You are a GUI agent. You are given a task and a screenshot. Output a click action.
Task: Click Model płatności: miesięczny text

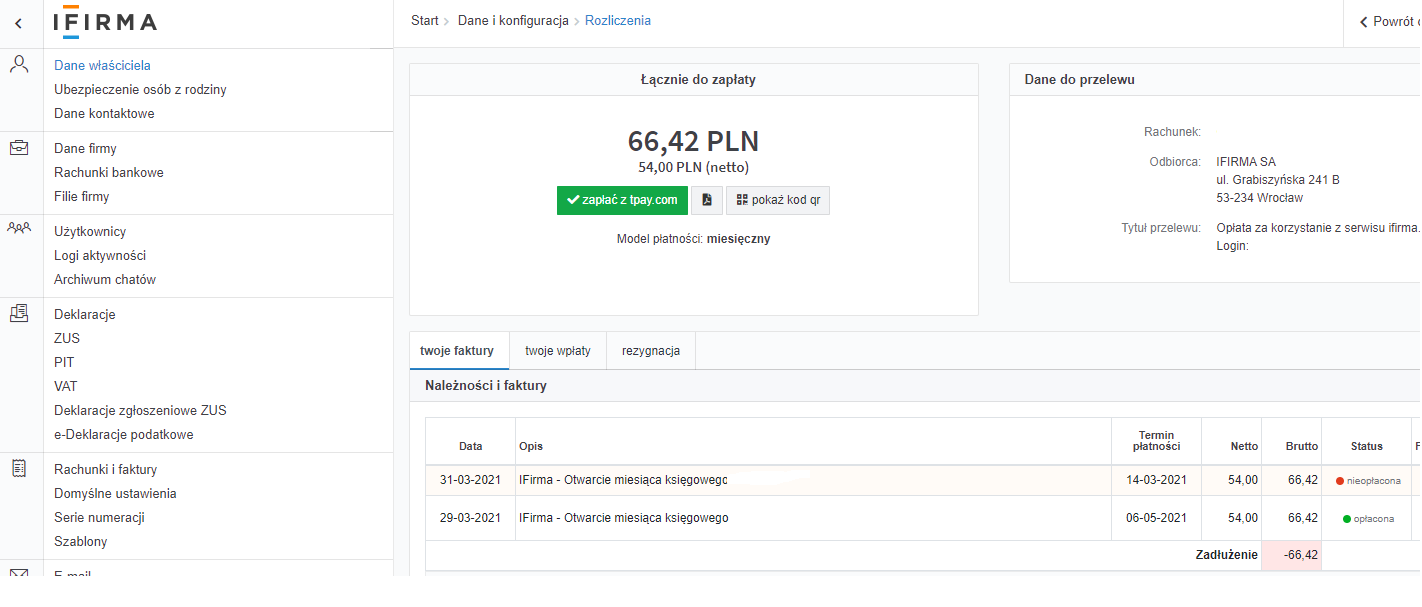point(693,239)
